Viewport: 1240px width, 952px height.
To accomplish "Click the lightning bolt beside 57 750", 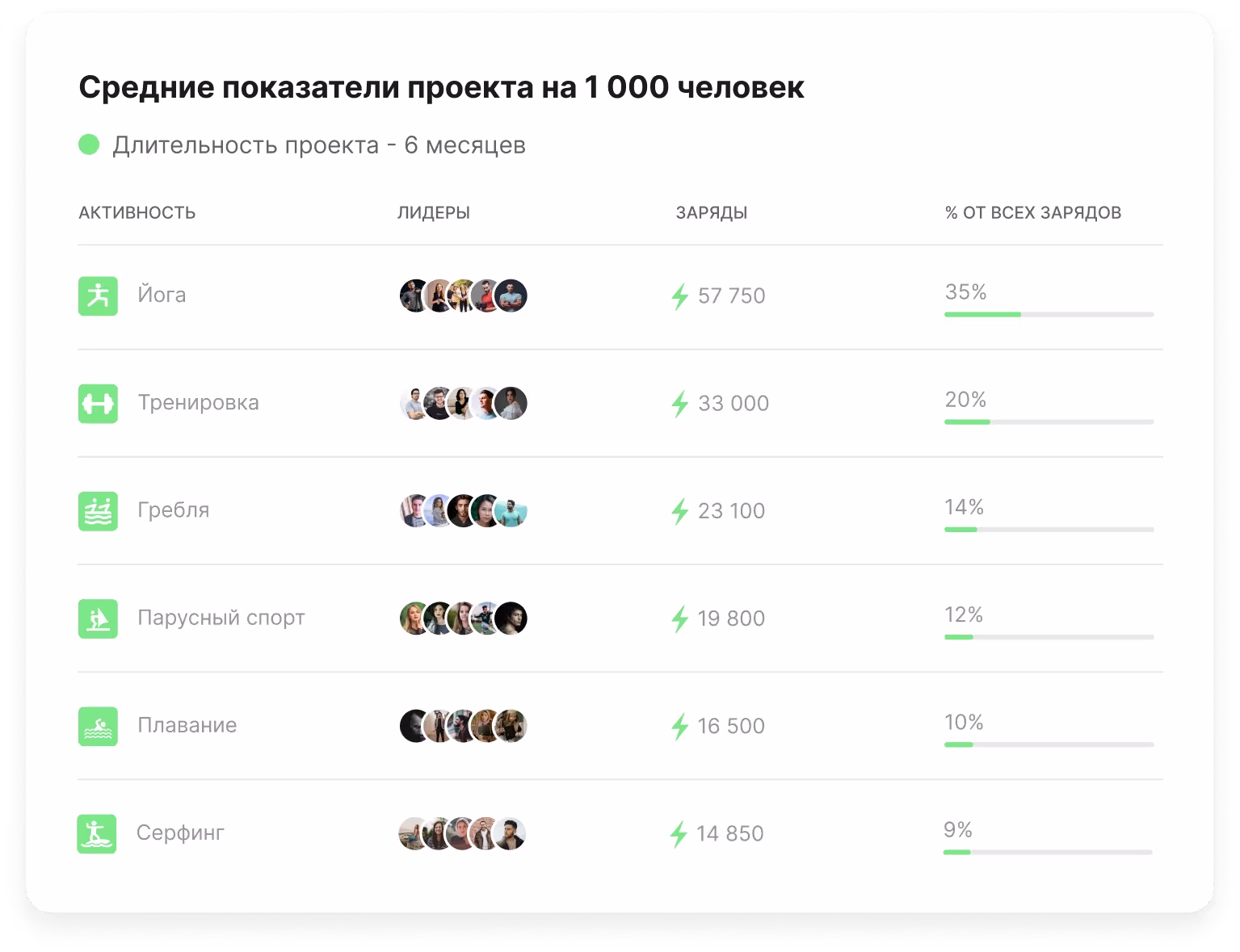I will [x=680, y=296].
